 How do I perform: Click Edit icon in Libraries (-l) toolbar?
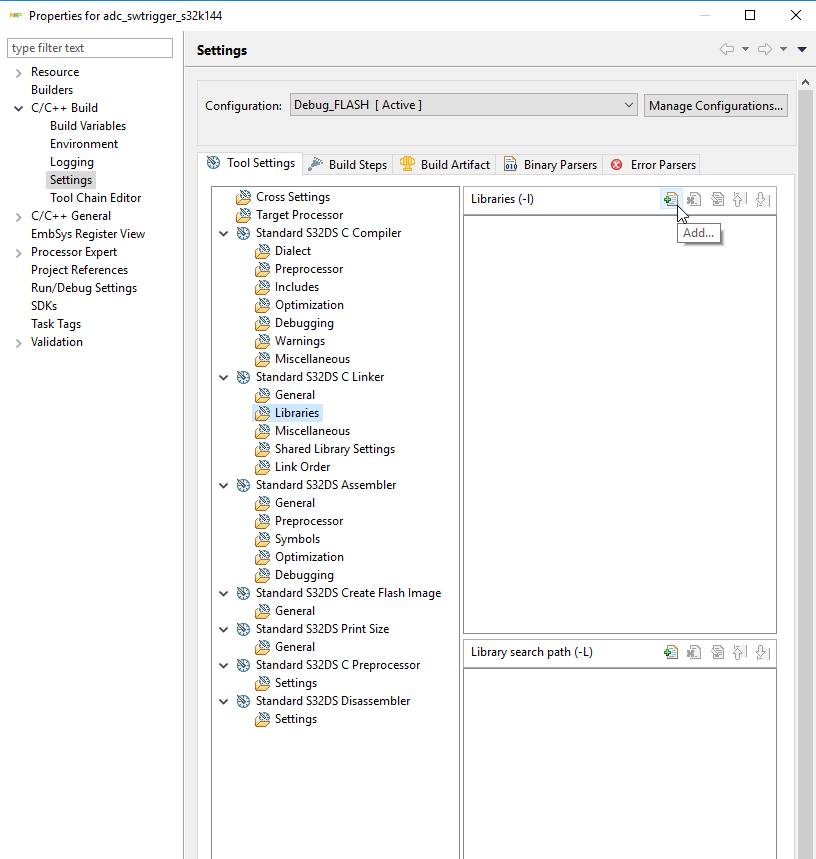pyautogui.click(x=717, y=199)
